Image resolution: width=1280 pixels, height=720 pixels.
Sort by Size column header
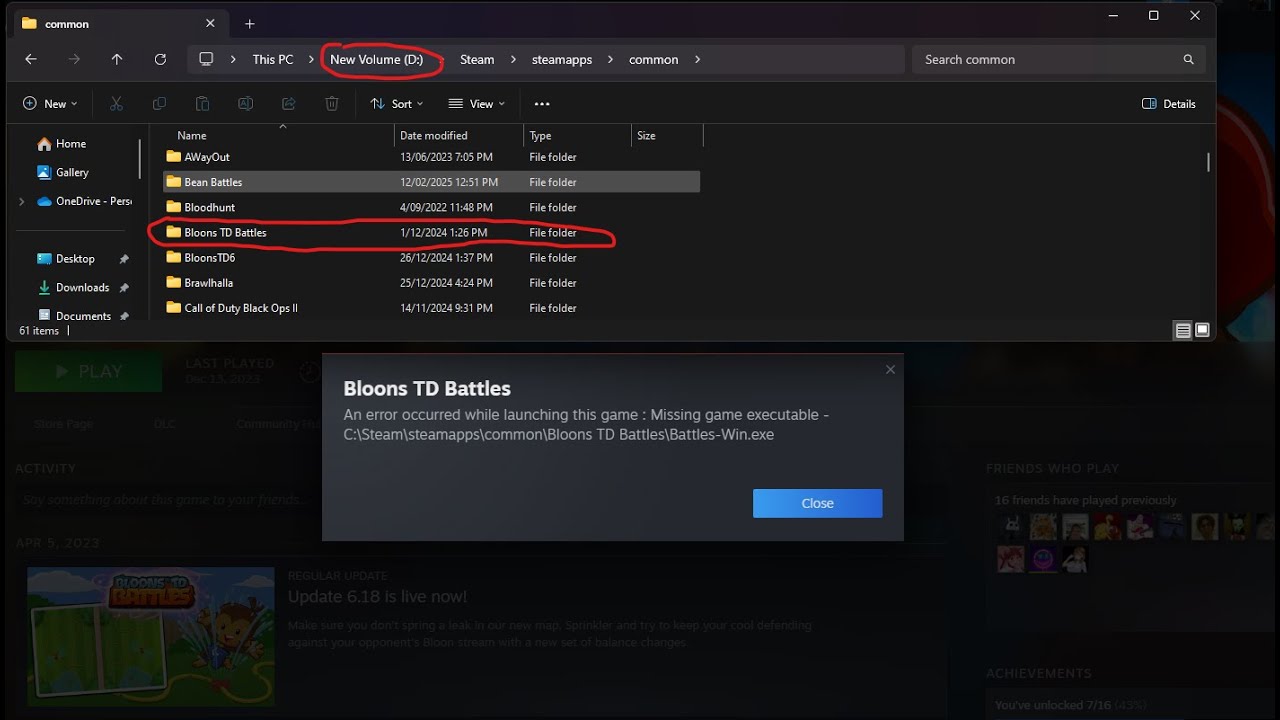pos(667,136)
